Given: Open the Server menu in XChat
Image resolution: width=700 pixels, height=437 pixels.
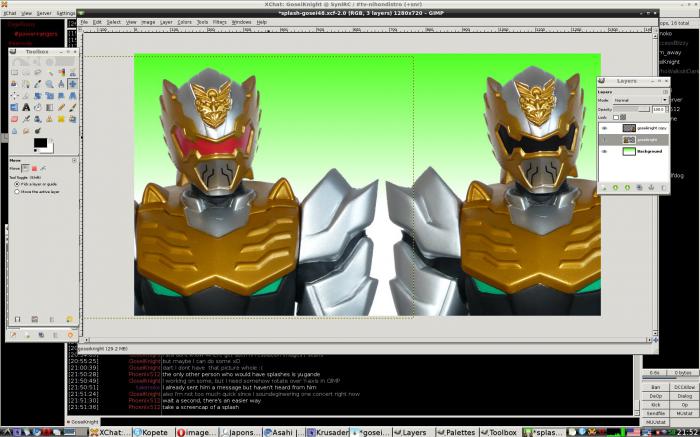Looking at the screenshot, I should pos(44,13).
